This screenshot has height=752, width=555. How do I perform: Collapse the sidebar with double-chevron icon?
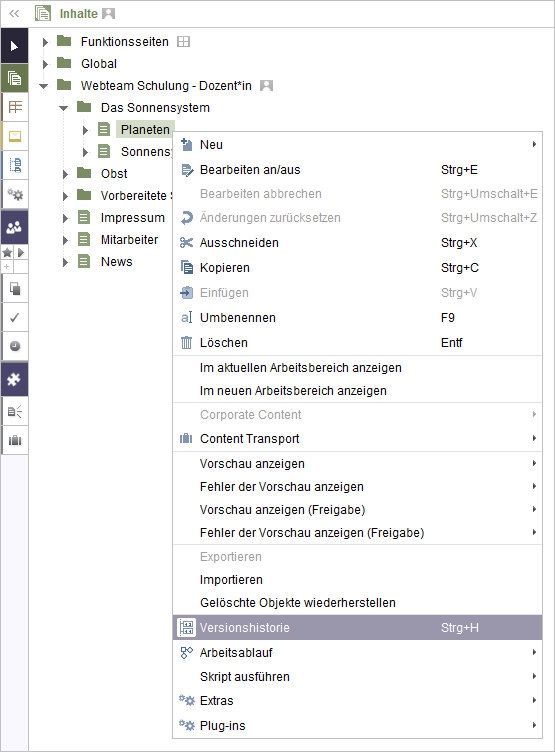point(14,13)
